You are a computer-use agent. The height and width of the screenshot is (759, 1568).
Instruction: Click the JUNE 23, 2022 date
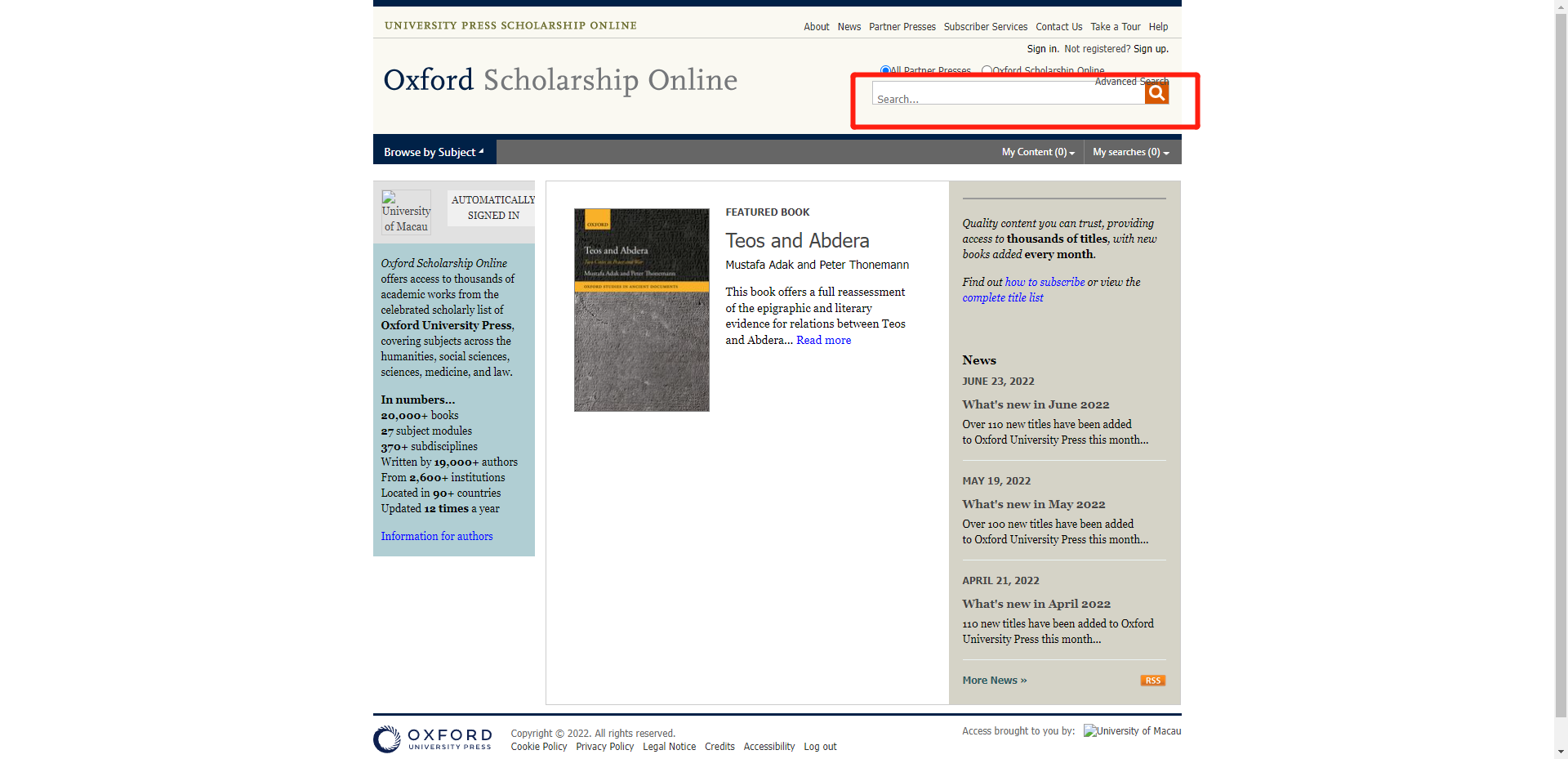pyautogui.click(x=998, y=382)
